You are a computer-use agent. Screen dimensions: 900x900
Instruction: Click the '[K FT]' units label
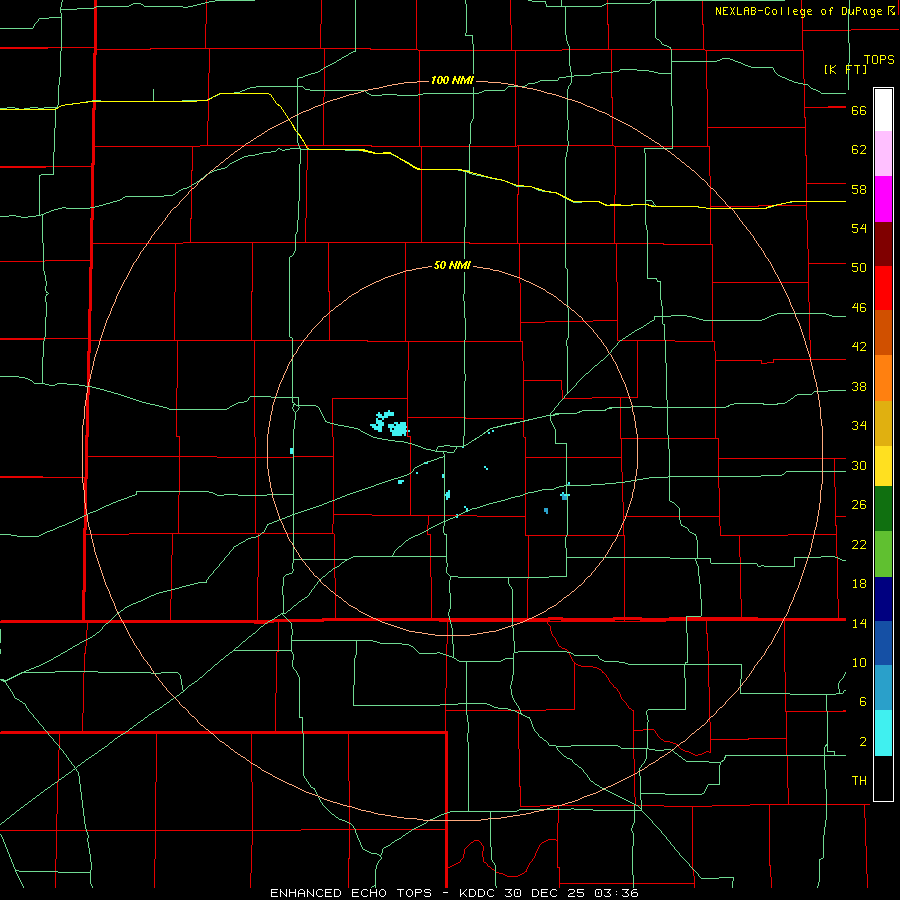(845, 69)
